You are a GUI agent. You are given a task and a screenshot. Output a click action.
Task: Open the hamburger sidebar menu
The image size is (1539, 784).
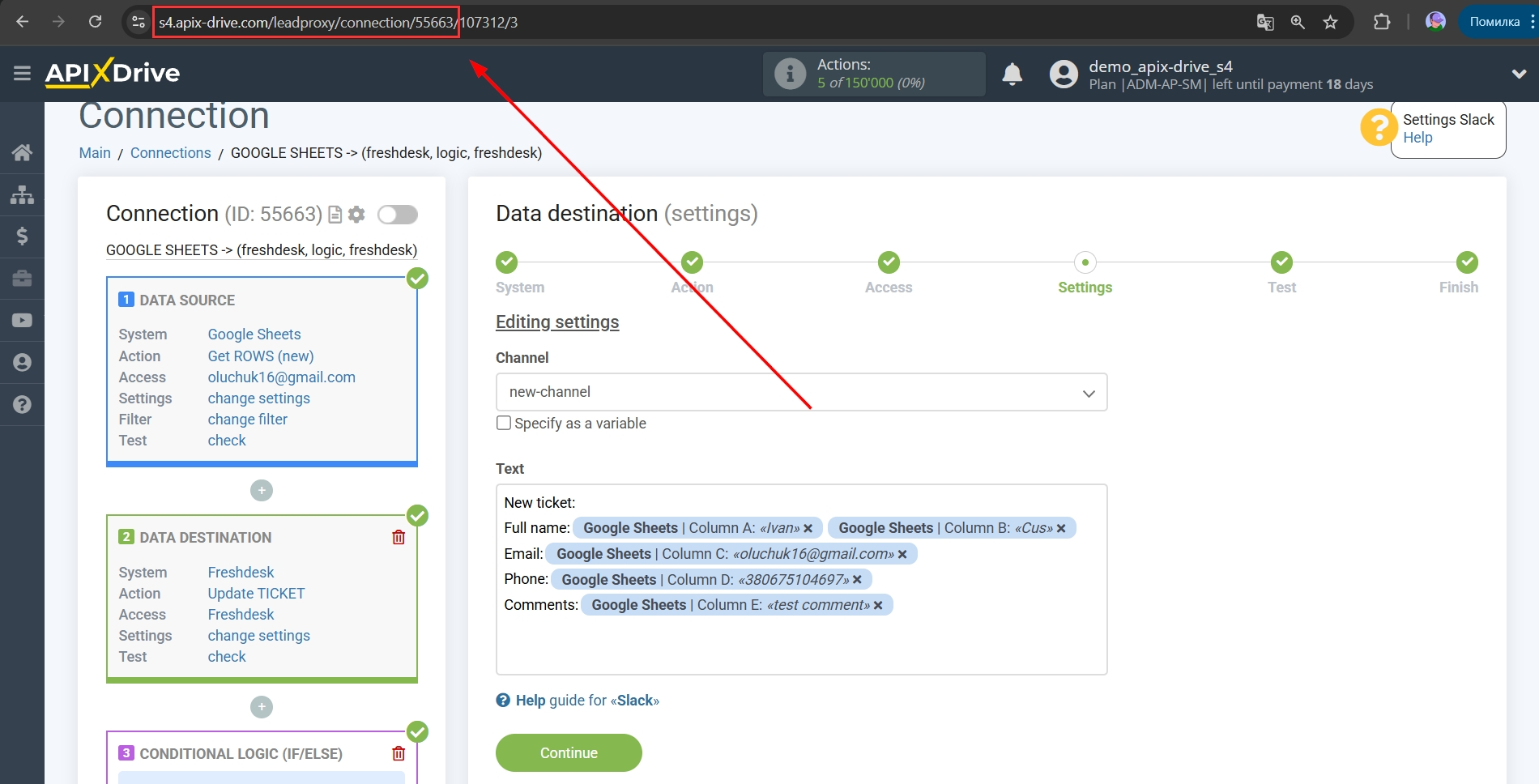22,74
